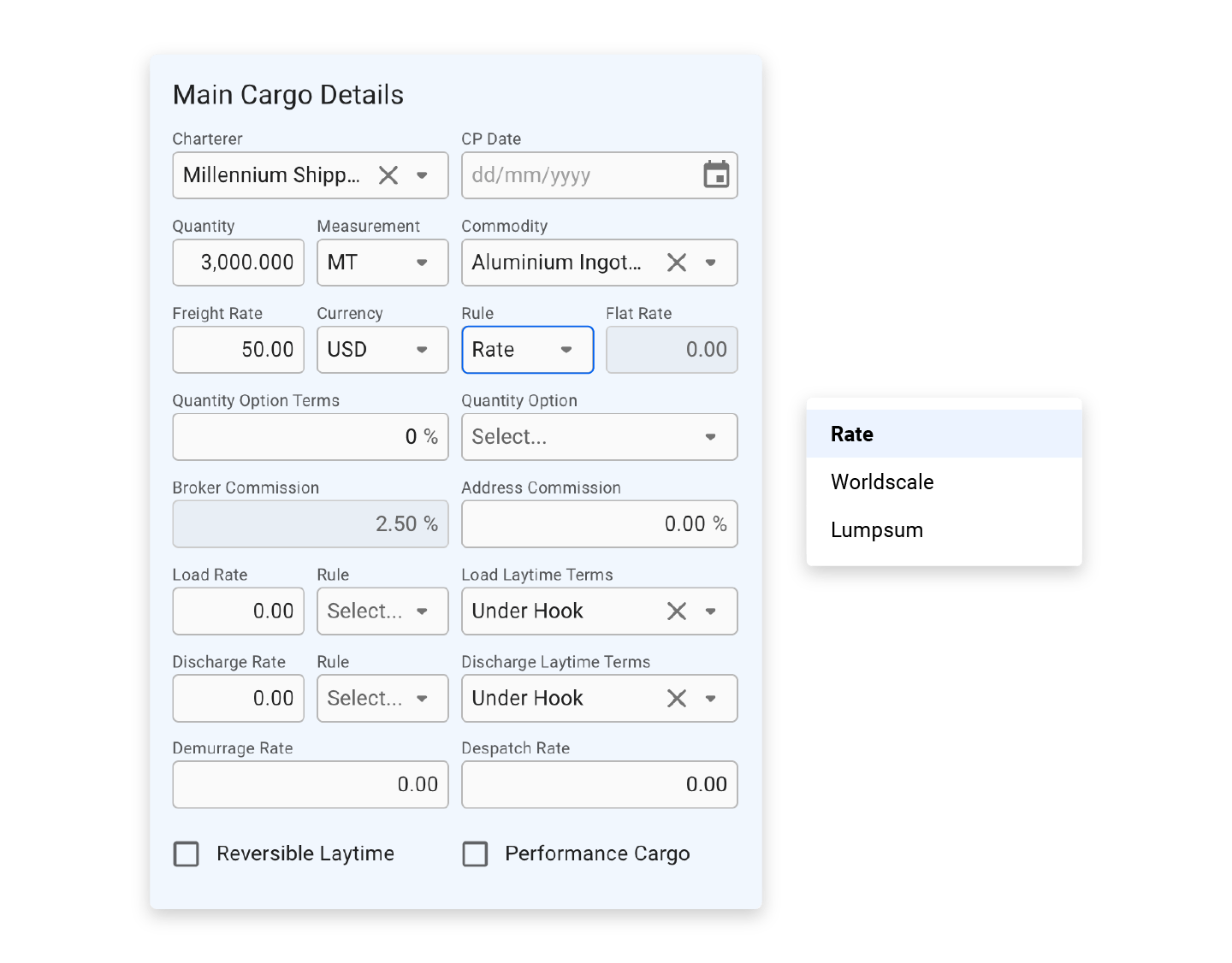Open the Quantity Option select dropdown

(x=600, y=437)
